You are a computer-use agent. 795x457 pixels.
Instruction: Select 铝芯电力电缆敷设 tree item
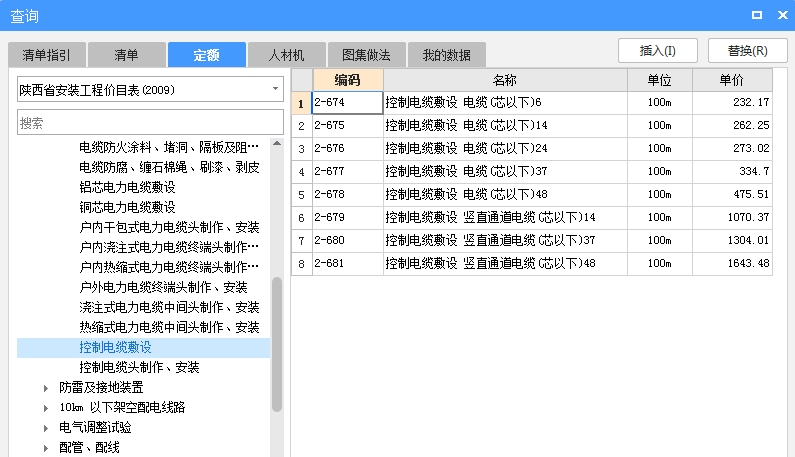[x=127, y=187]
